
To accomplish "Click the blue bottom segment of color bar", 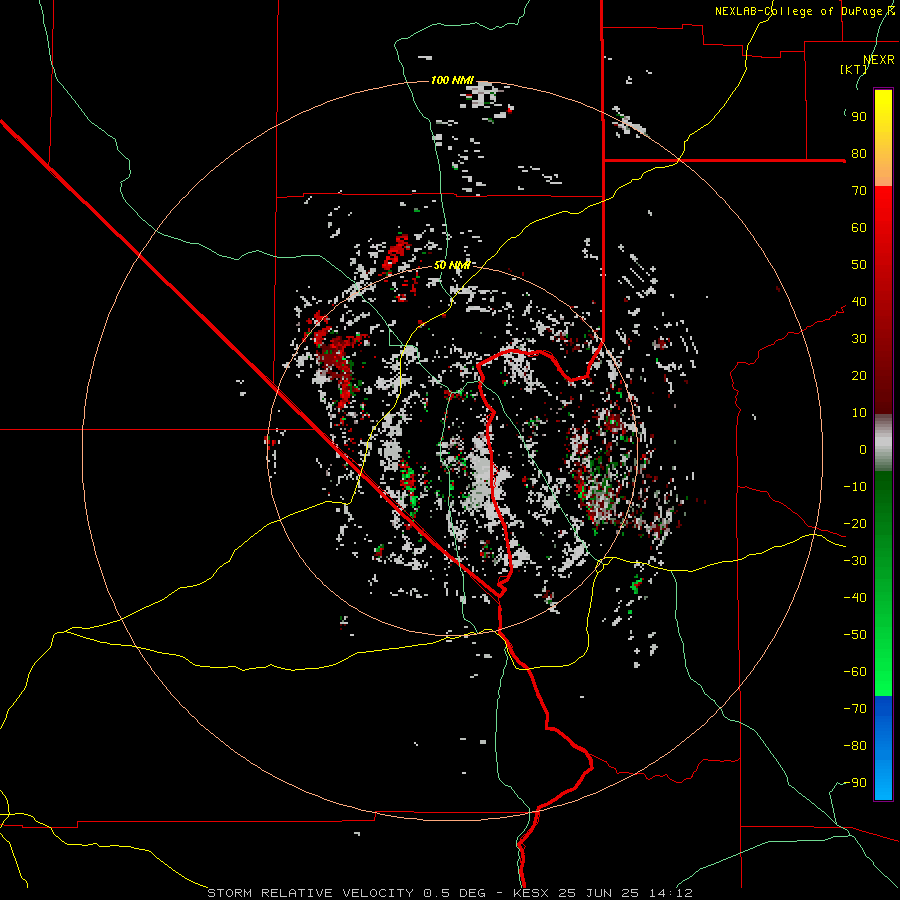I will pos(883,747).
